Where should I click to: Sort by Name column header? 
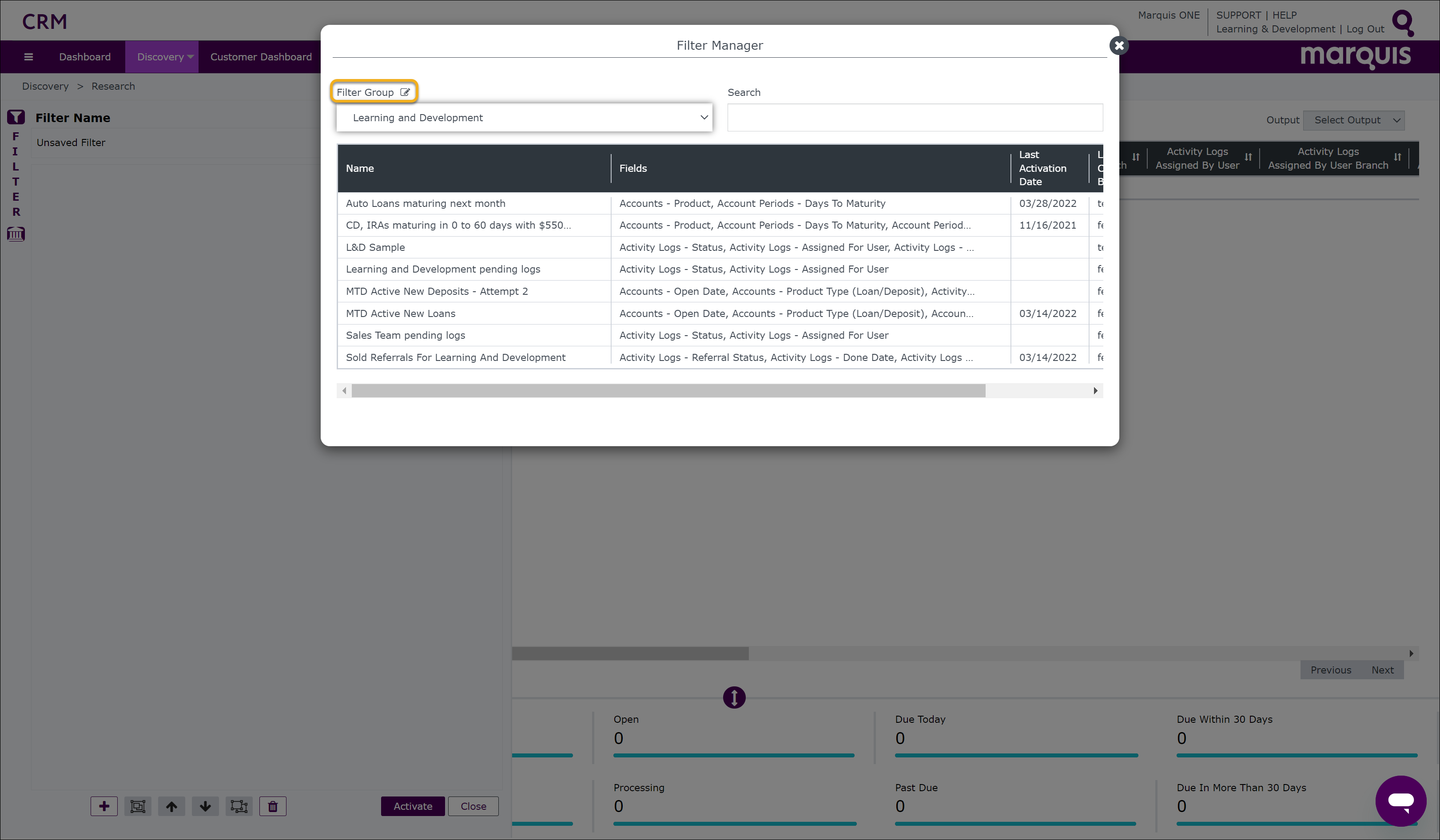tap(474, 168)
